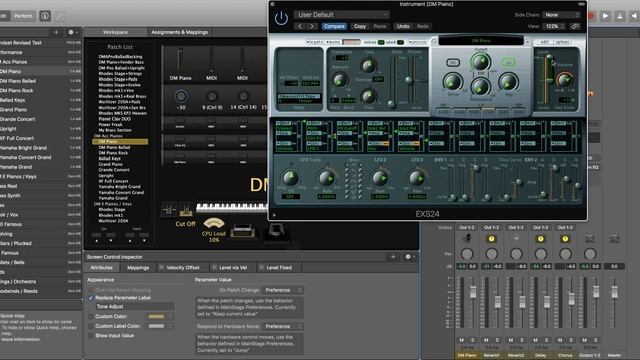Screen dimensions: 640x360
Task: Click the Undo button in plugin header
Action: [403, 26]
